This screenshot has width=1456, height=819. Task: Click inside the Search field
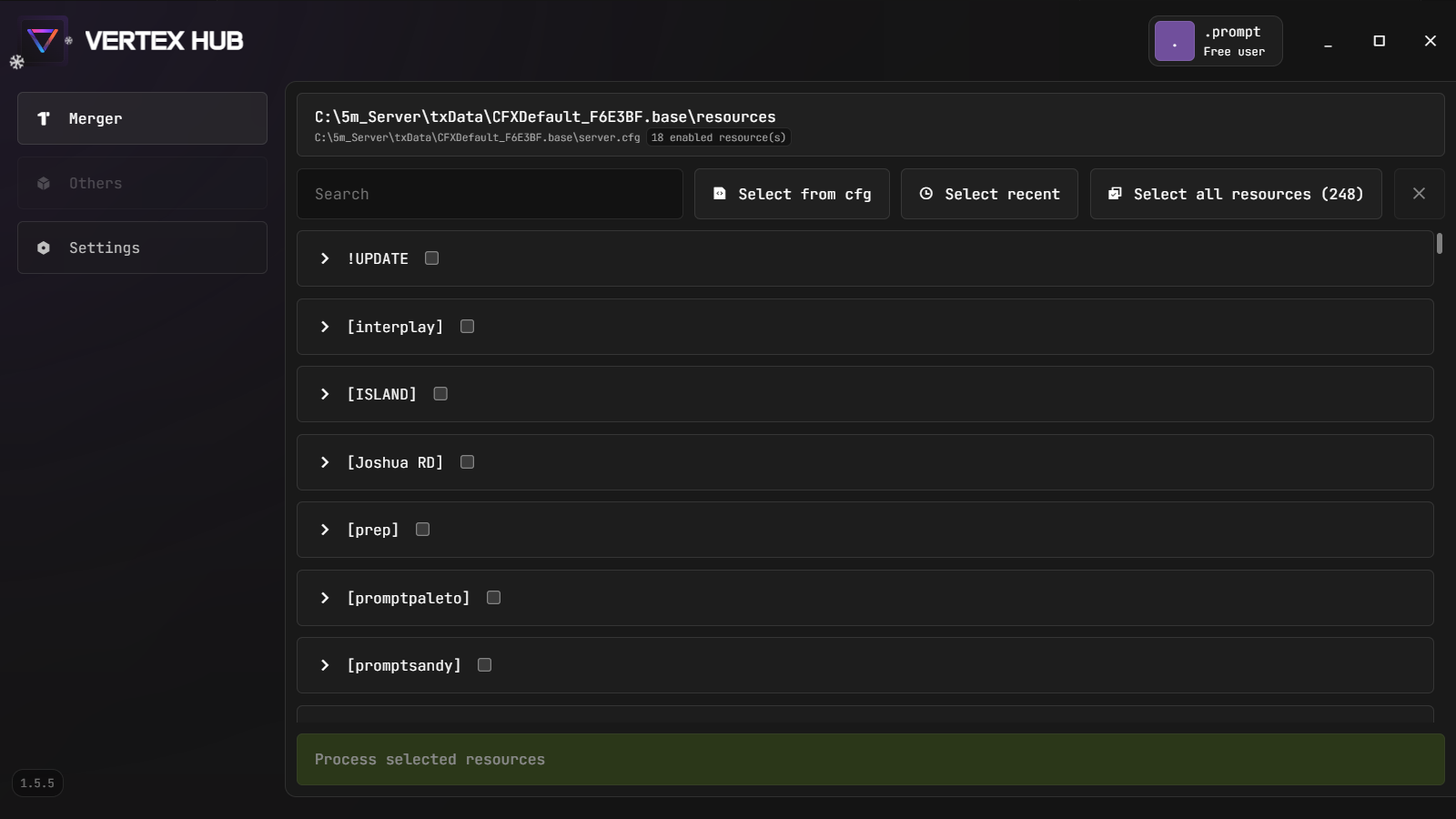pos(490,194)
